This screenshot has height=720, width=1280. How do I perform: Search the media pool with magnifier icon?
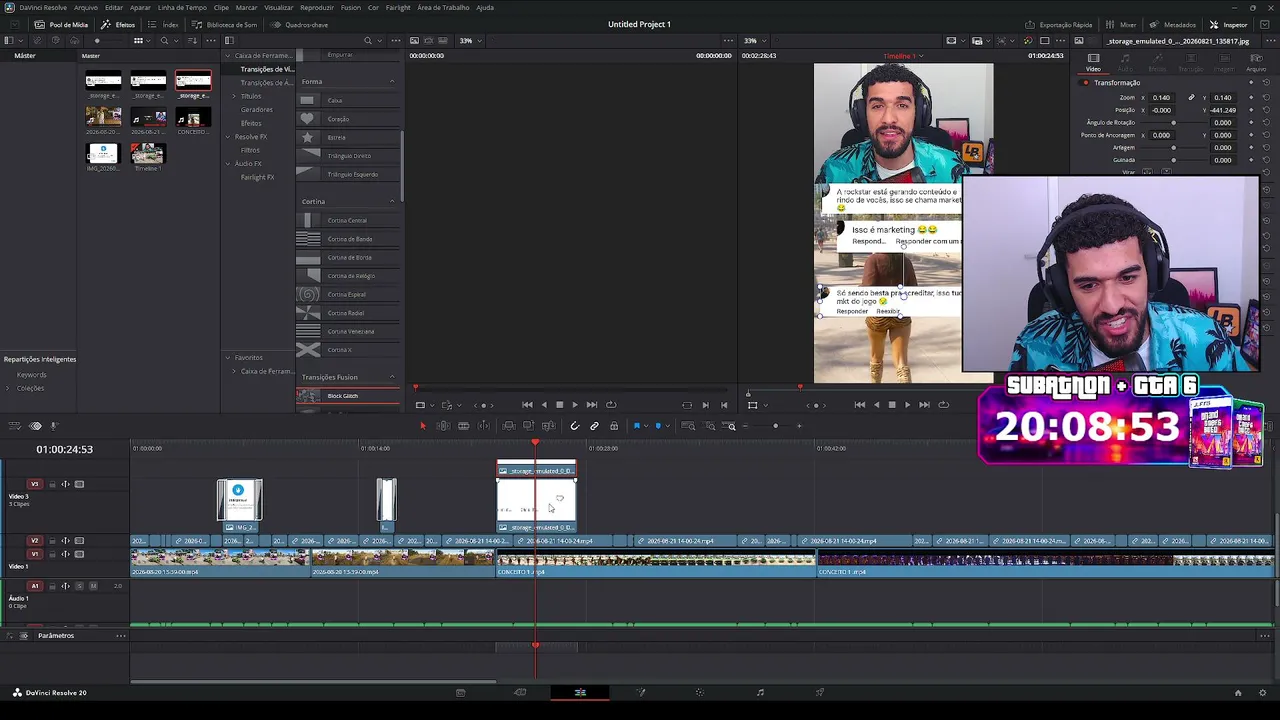tap(164, 41)
